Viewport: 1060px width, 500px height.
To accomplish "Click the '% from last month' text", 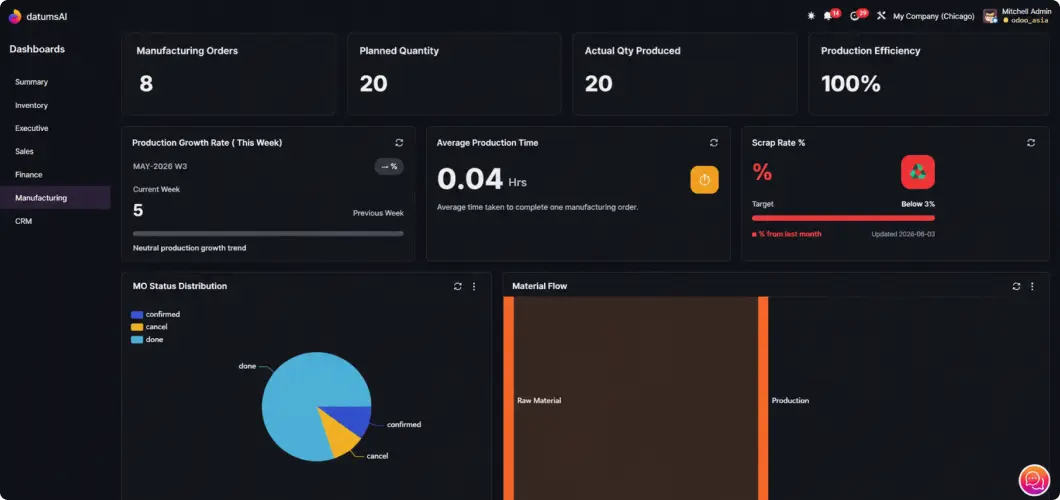I will [790, 234].
